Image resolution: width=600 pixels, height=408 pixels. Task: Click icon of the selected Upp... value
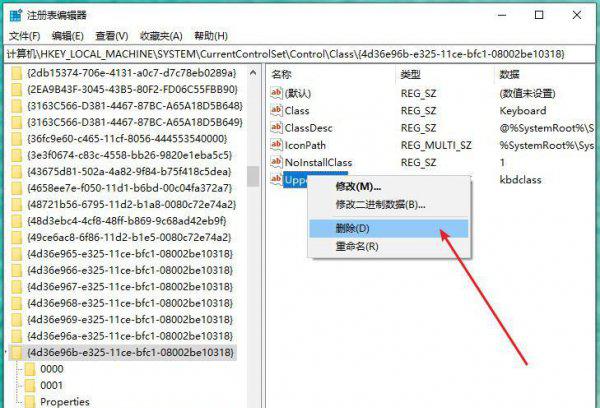point(276,179)
